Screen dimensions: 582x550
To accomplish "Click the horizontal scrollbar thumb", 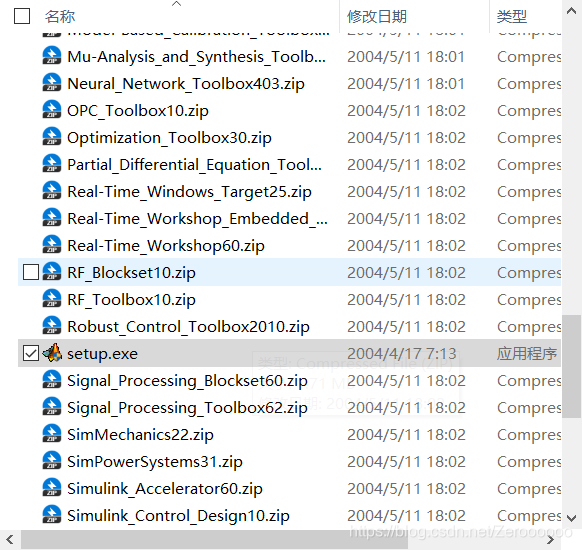I will (x=214, y=540).
